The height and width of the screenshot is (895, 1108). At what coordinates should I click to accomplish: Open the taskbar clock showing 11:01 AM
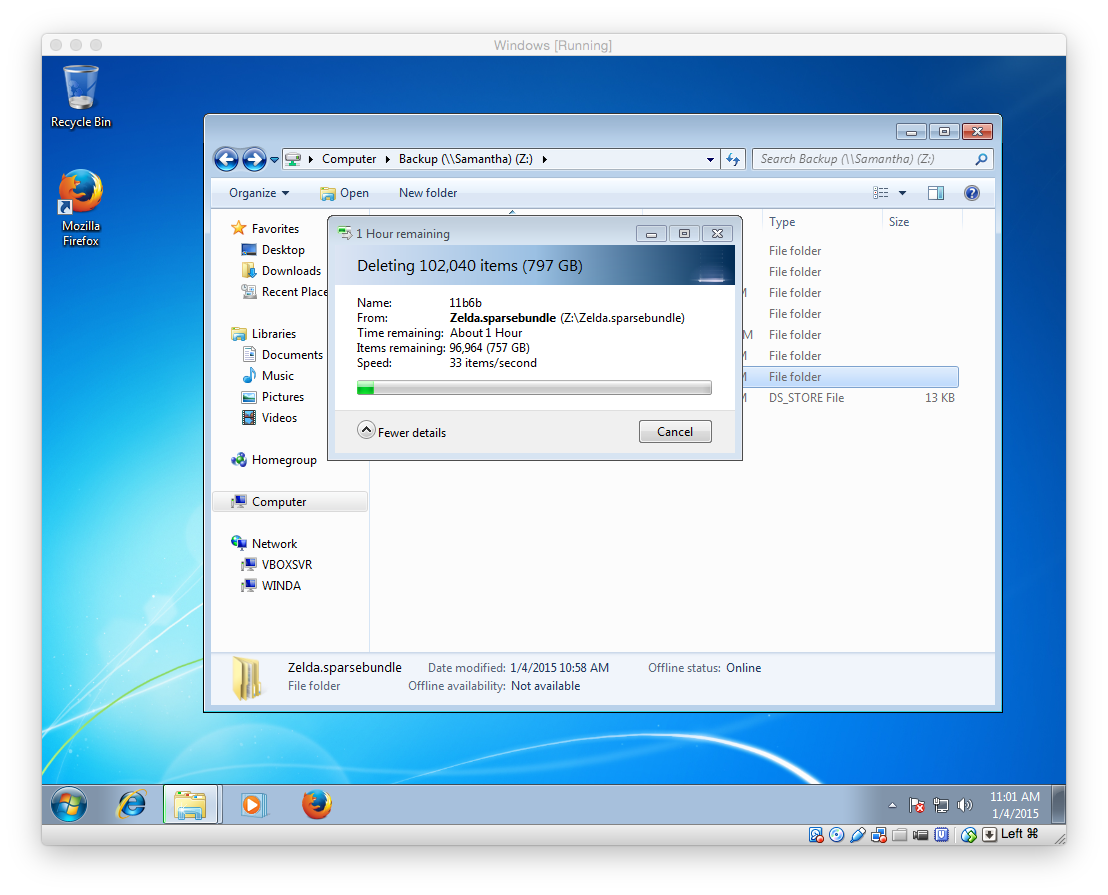(1015, 805)
